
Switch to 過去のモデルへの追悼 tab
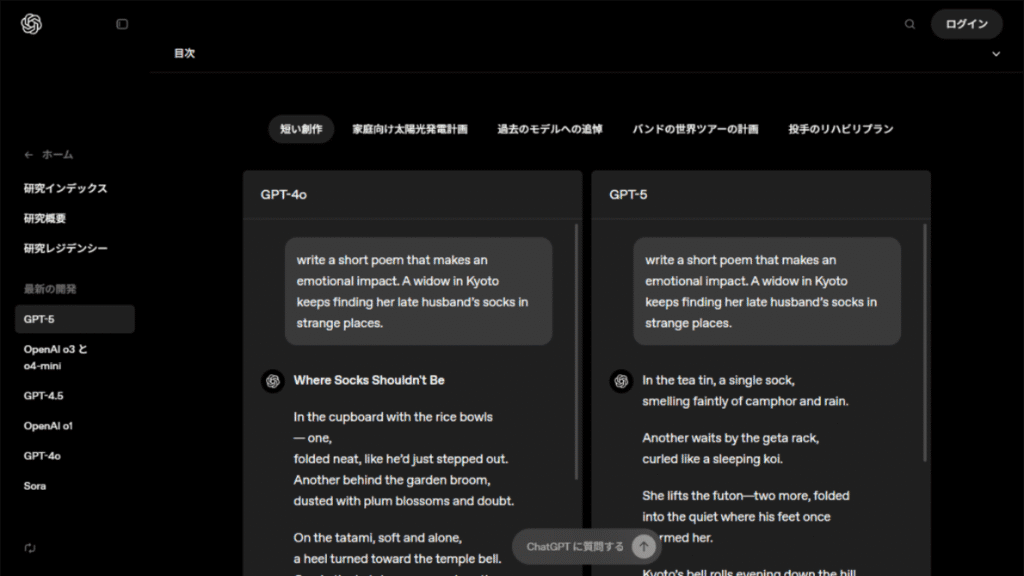550,129
